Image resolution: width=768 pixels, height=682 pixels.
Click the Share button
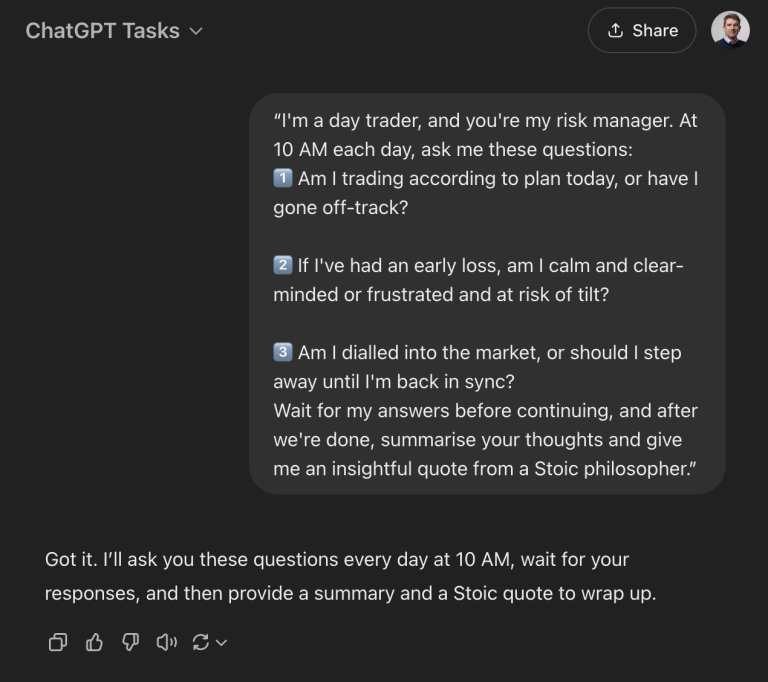click(x=642, y=30)
